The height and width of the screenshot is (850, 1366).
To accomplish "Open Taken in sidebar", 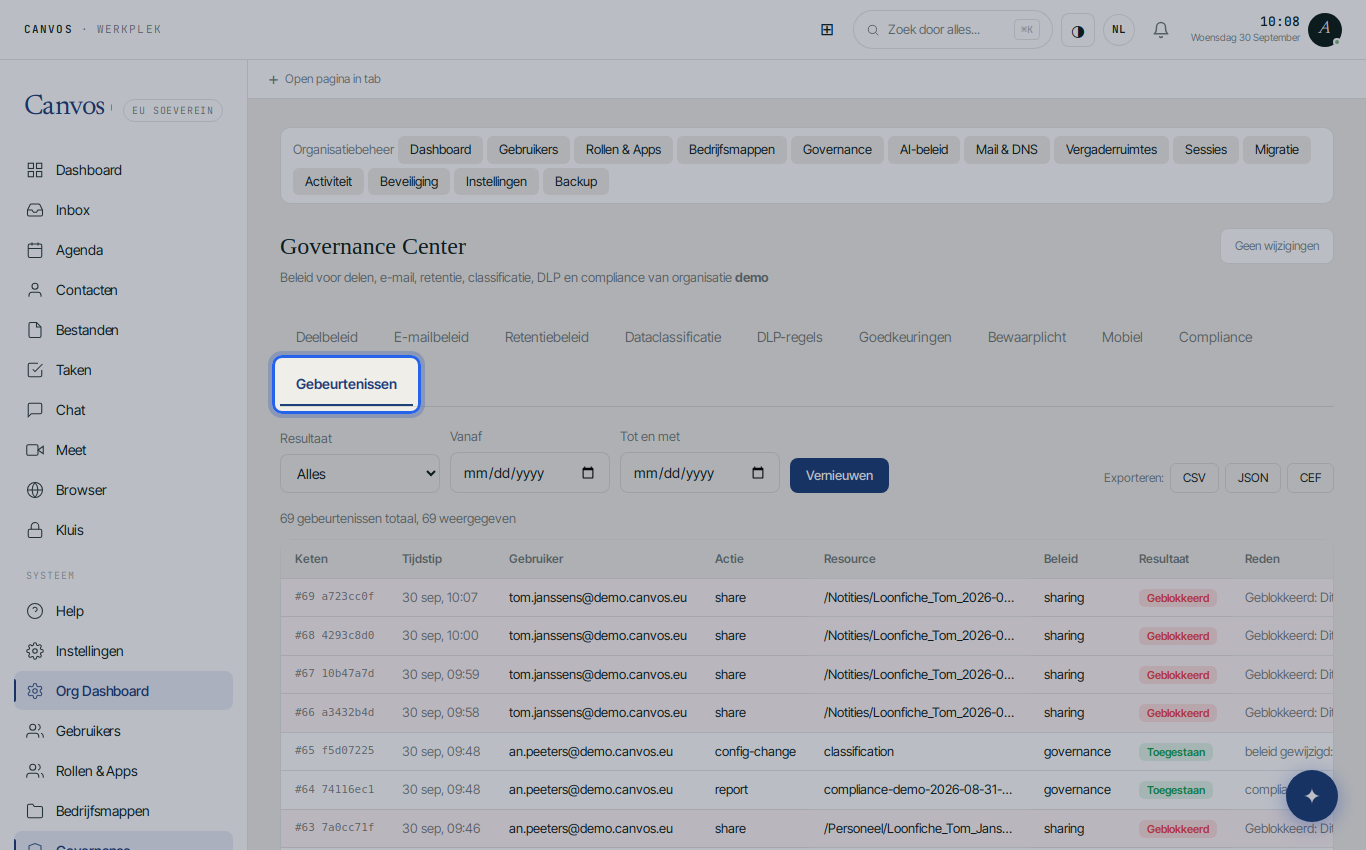I will [x=124, y=370].
